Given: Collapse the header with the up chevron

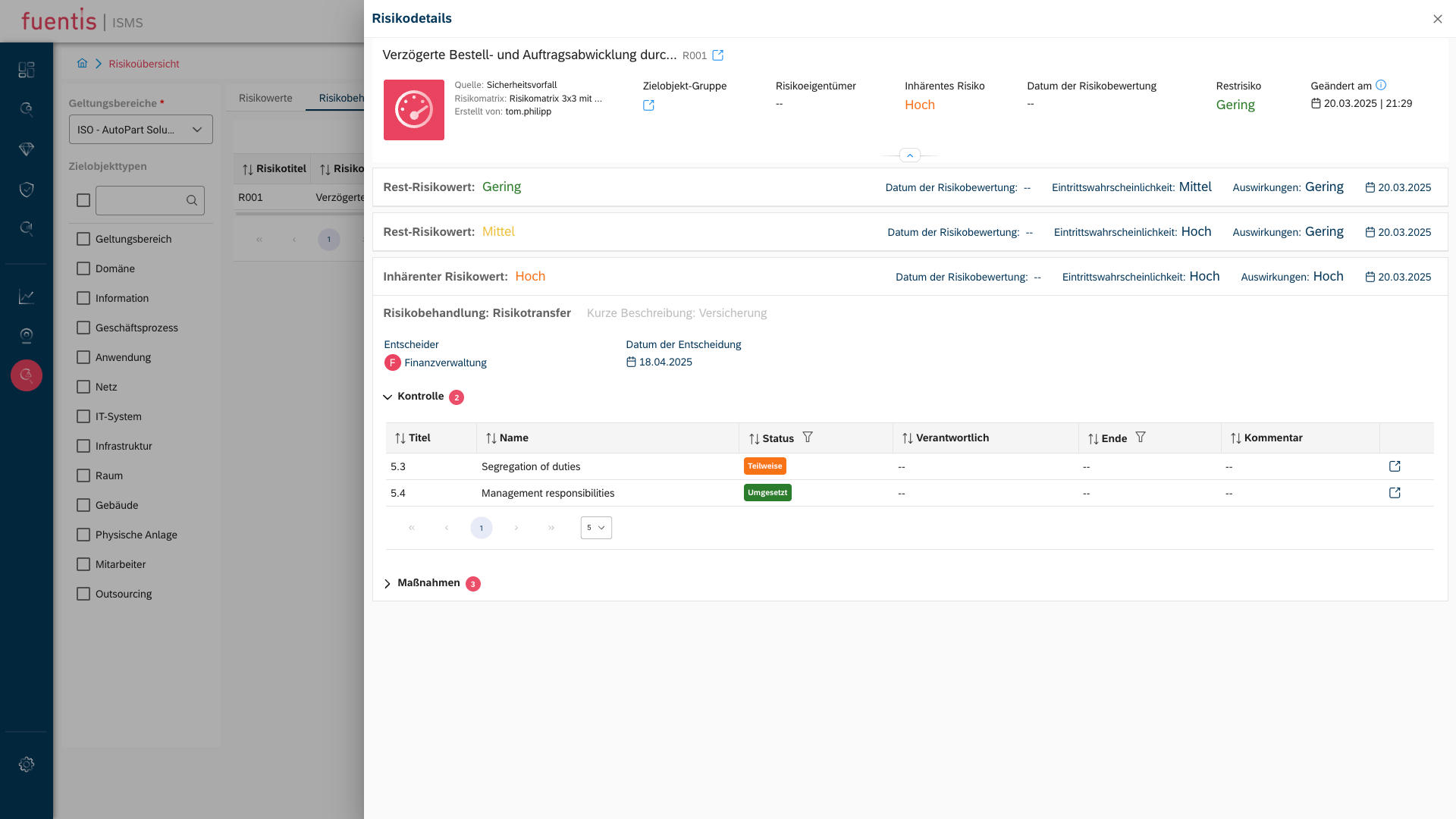Looking at the screenshot, I should (909, 155).
